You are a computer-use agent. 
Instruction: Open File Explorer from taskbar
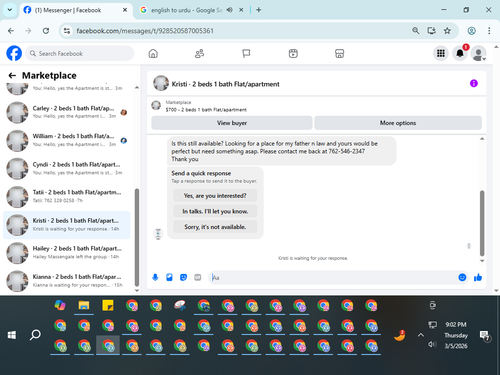coord(84,305)
